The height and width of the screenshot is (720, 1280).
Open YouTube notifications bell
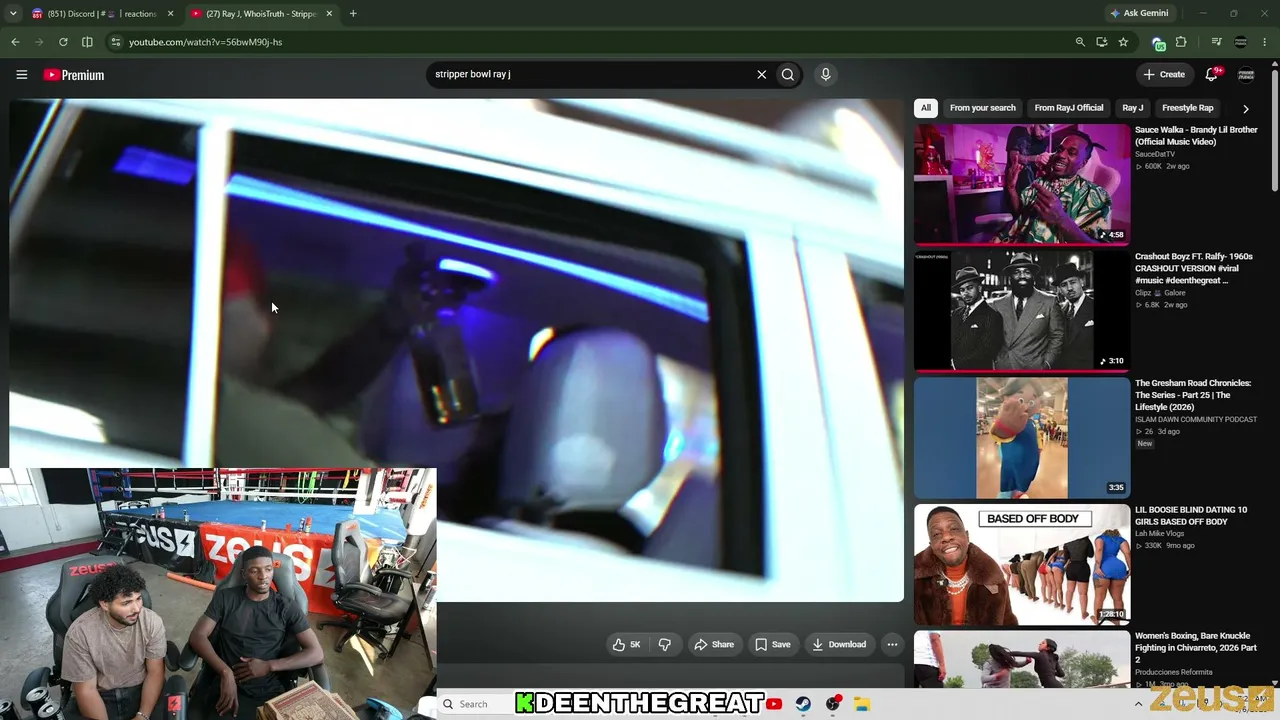click(1212, 74)
